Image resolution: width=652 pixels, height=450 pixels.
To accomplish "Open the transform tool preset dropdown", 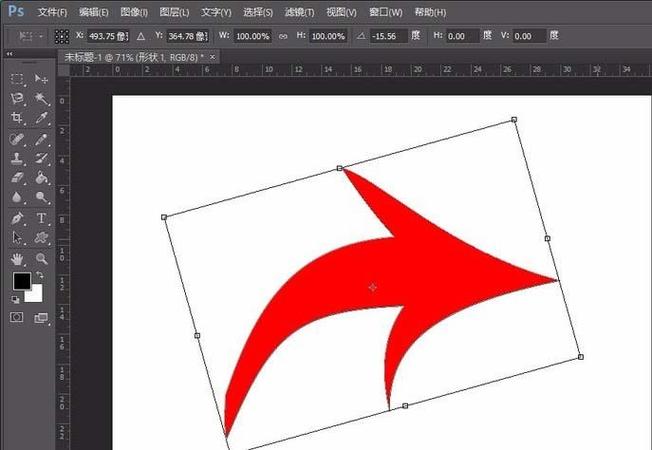I will (30, 36).
